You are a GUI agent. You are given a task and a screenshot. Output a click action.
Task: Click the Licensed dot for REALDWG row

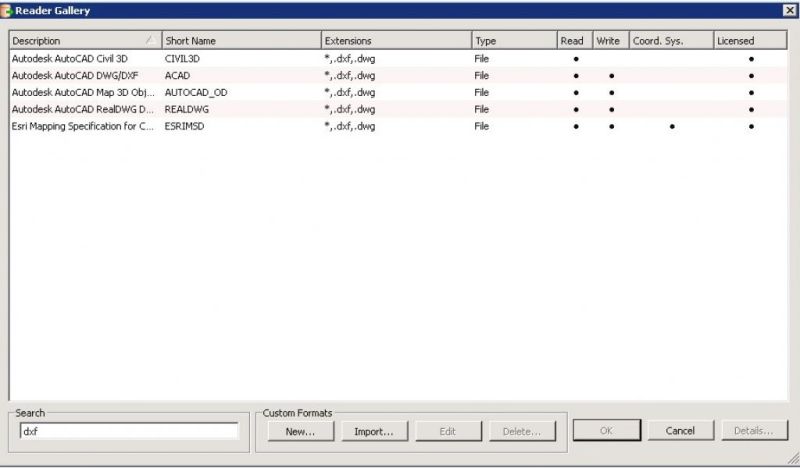[751, 110]
